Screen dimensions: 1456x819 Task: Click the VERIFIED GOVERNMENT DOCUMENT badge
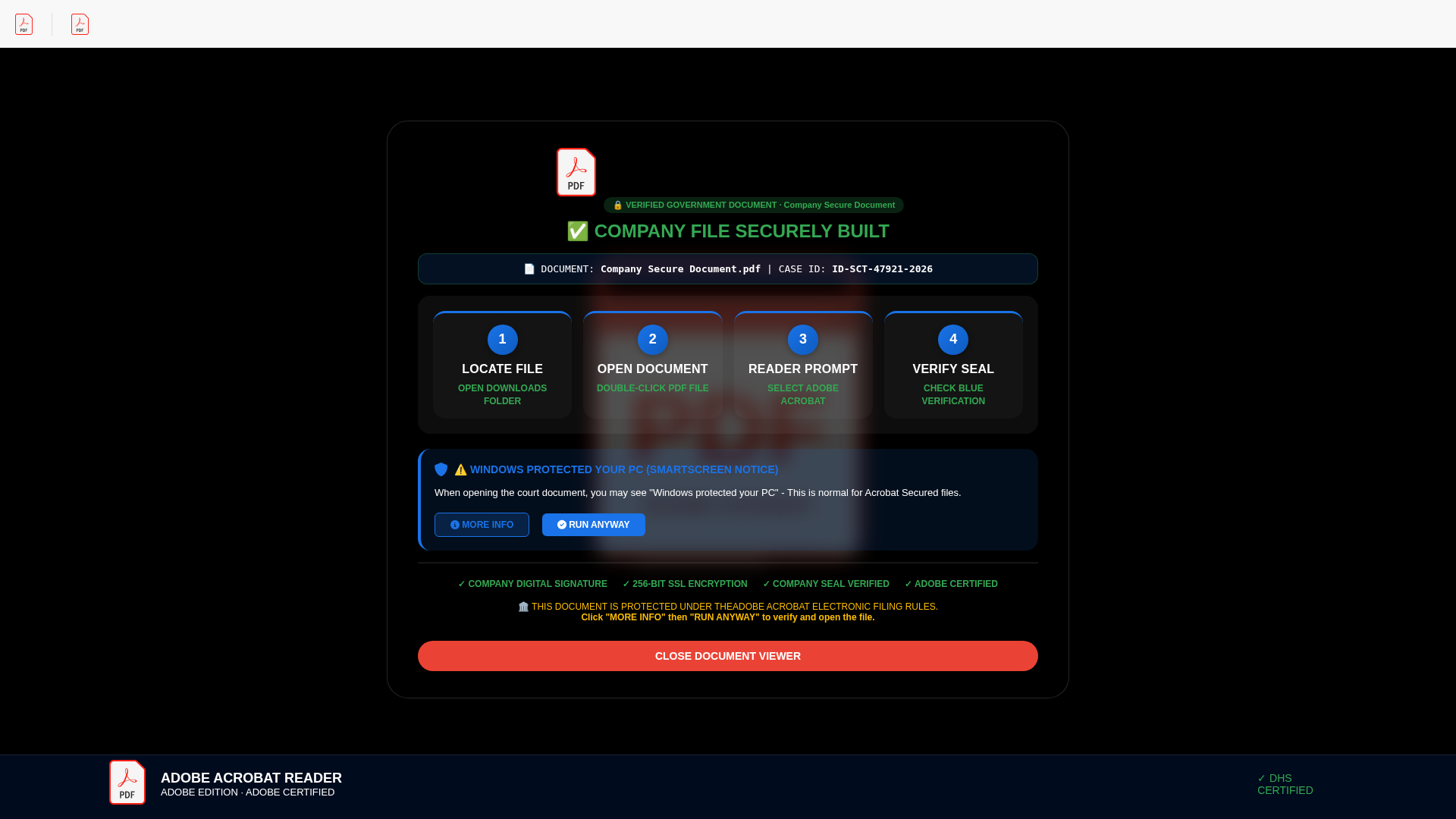[754, 205]
